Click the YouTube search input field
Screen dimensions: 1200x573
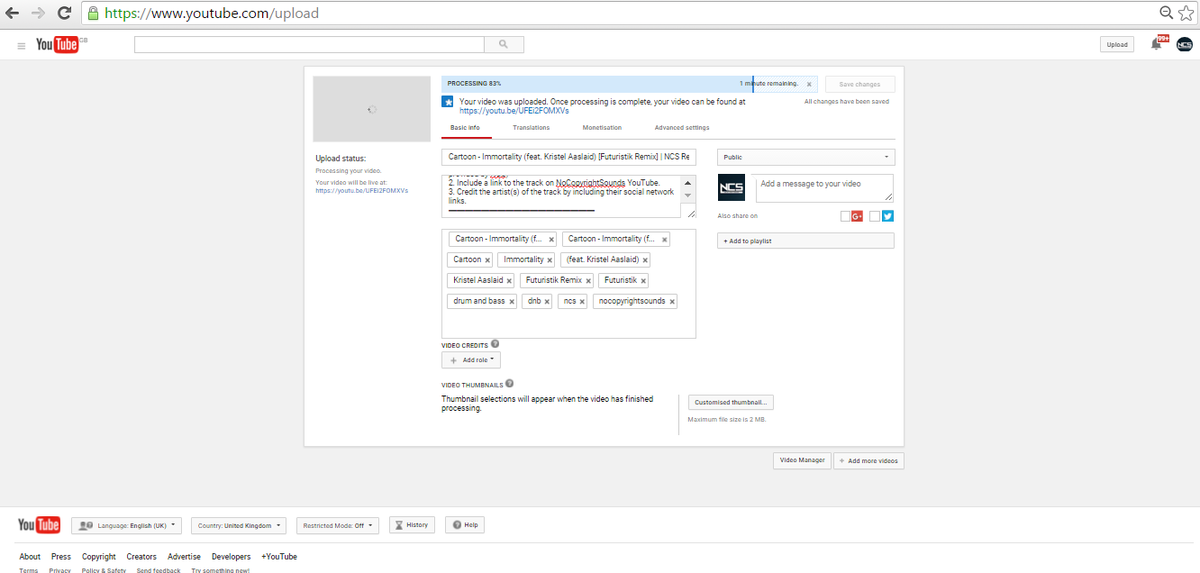pyautogui.click(x=309, y=45)
